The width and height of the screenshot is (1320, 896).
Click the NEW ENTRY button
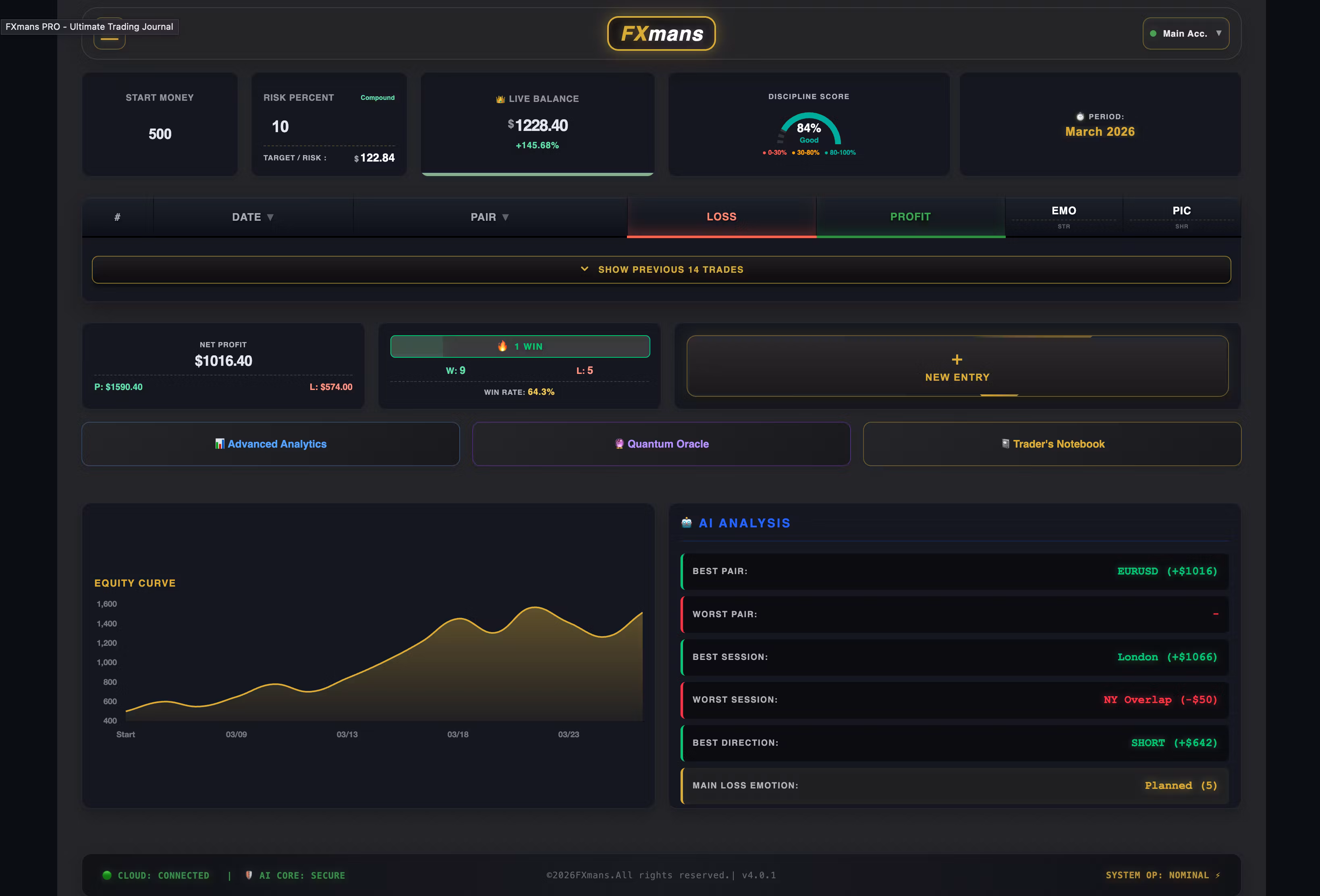click(957, 366)
